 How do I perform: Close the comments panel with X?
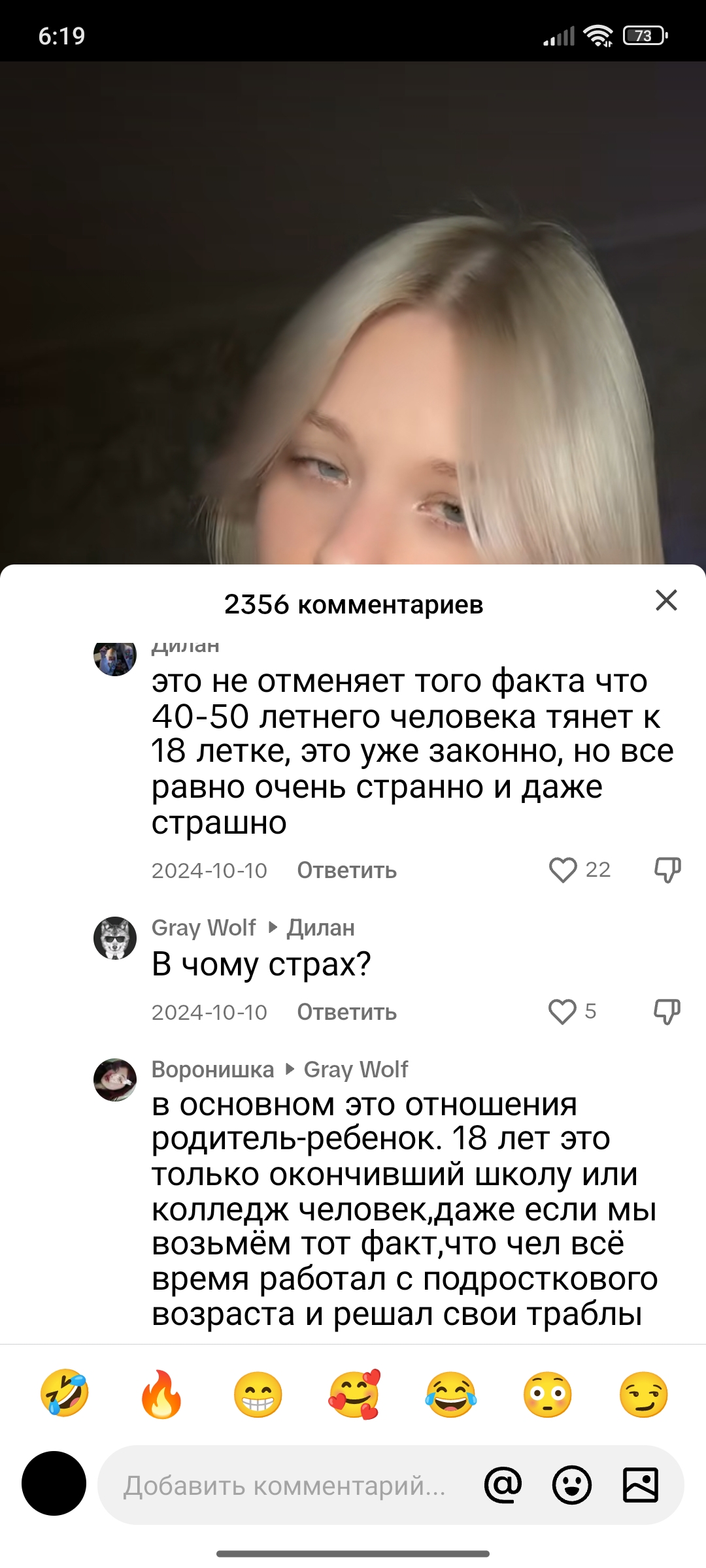pos(666,600)
